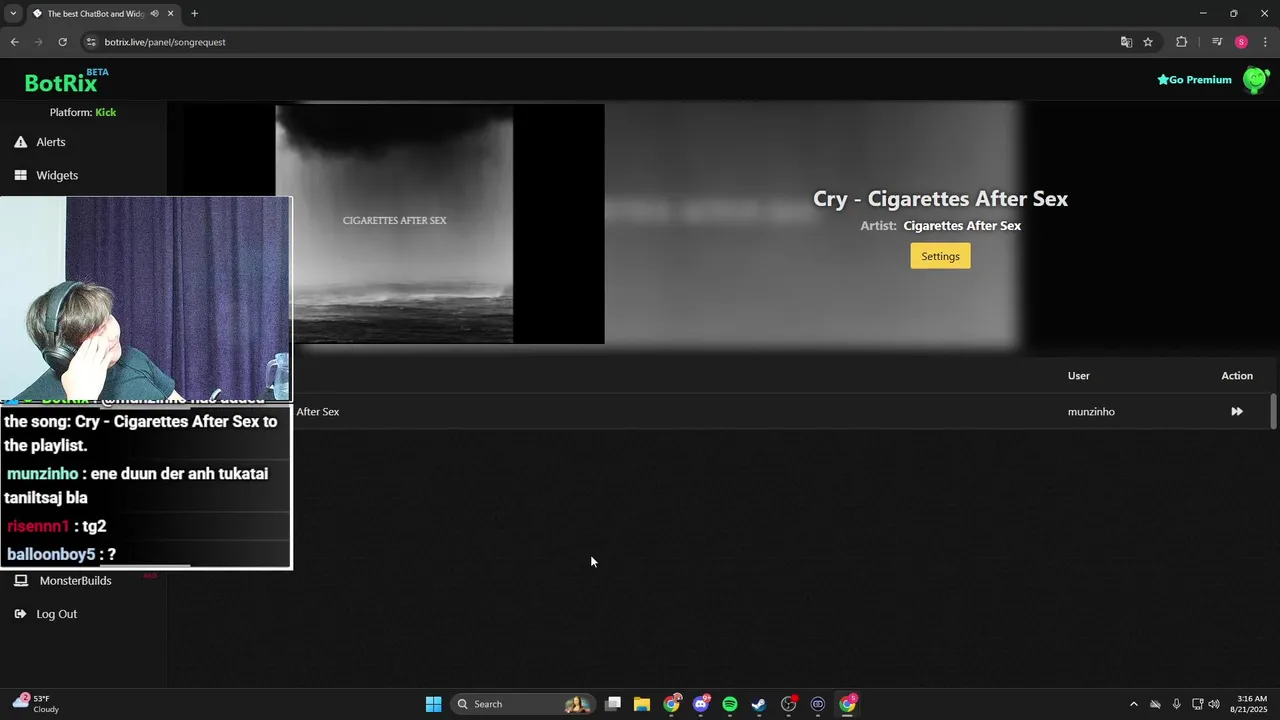This screenshot has height=720, width=1280.
Task: Click the Action column header
Action: tap(1237, 376)
